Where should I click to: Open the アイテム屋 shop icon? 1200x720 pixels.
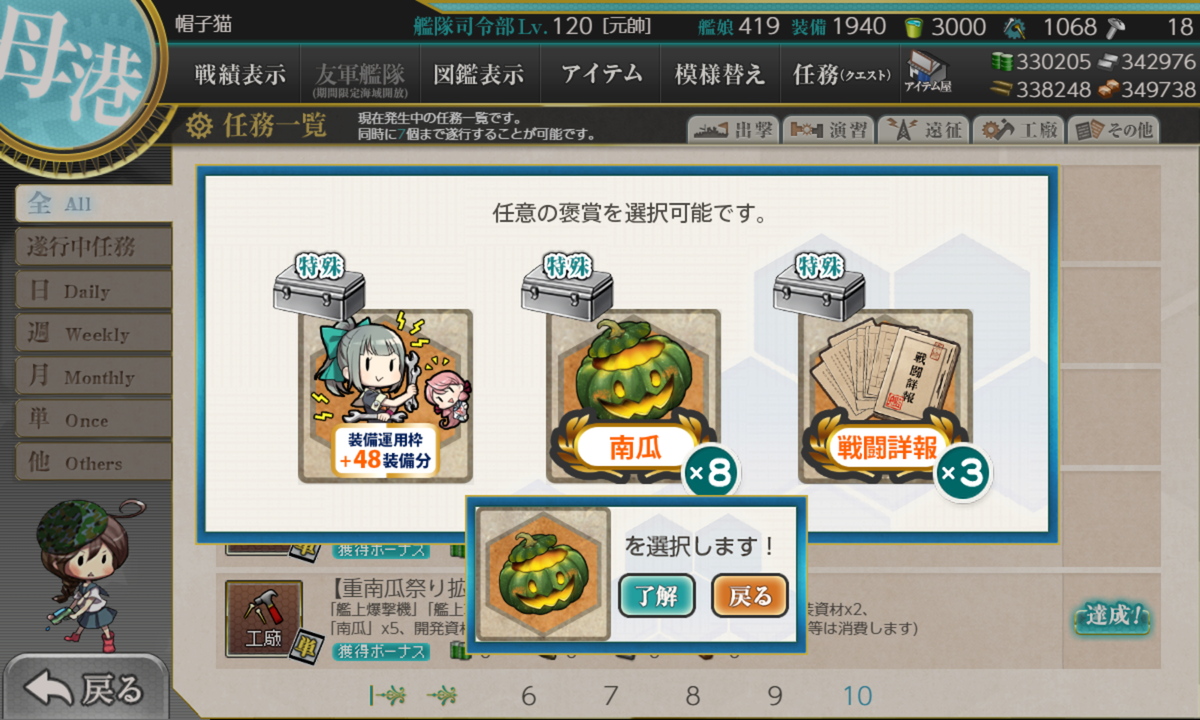[x=928, y=72]
